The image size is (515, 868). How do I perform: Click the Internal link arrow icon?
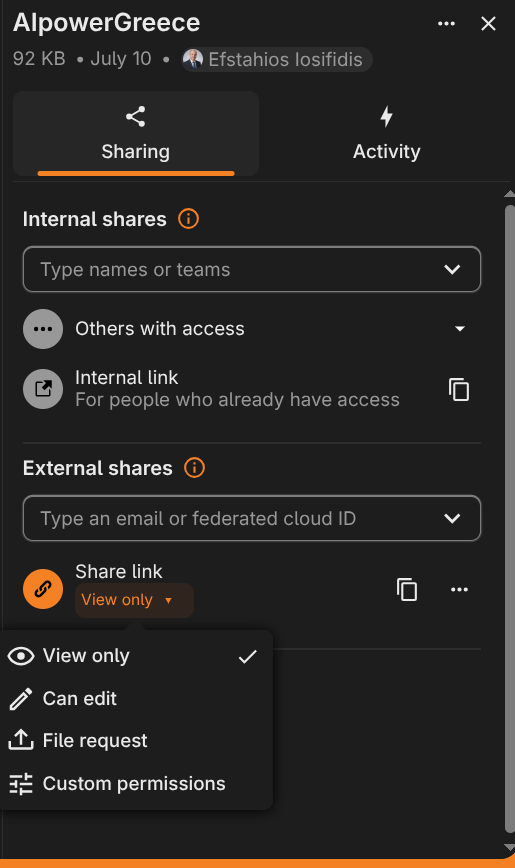[x=43, y=389]
